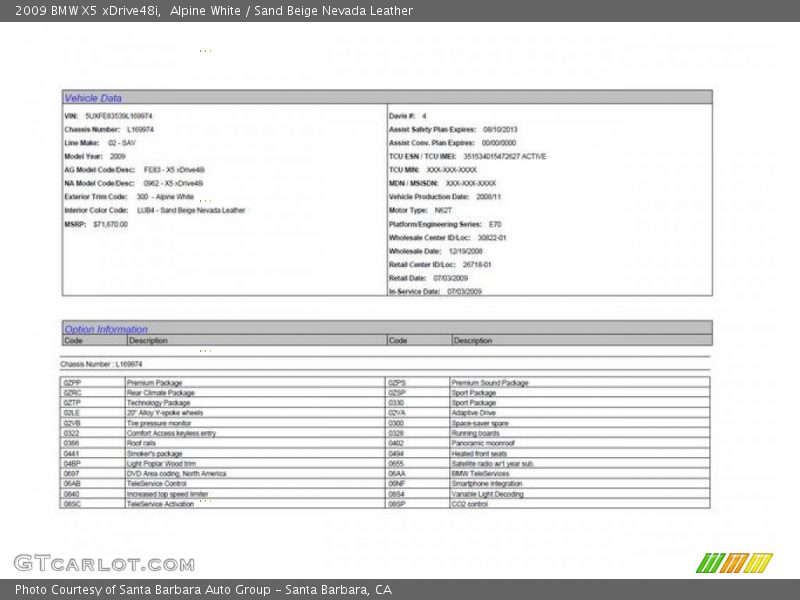This screenshot has height=600, width=800.
Task: Click the GTCARLOT.COM logo
Action: pos(104,563)
